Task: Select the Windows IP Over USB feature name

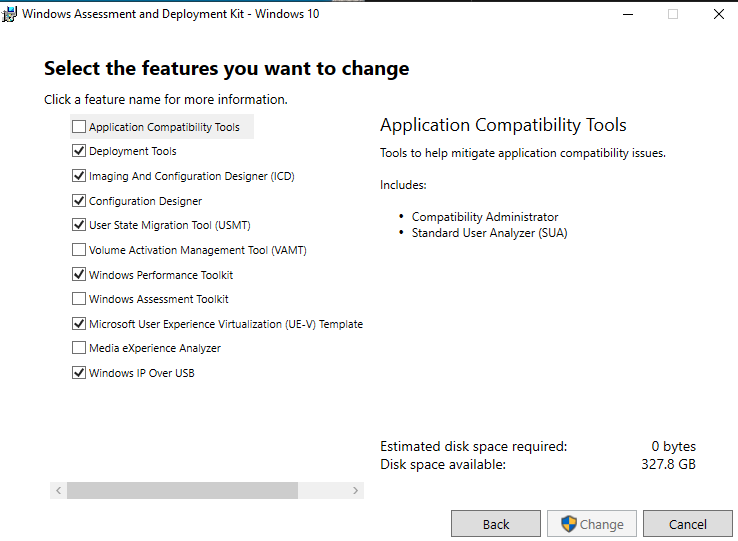Action: (142, 373)
